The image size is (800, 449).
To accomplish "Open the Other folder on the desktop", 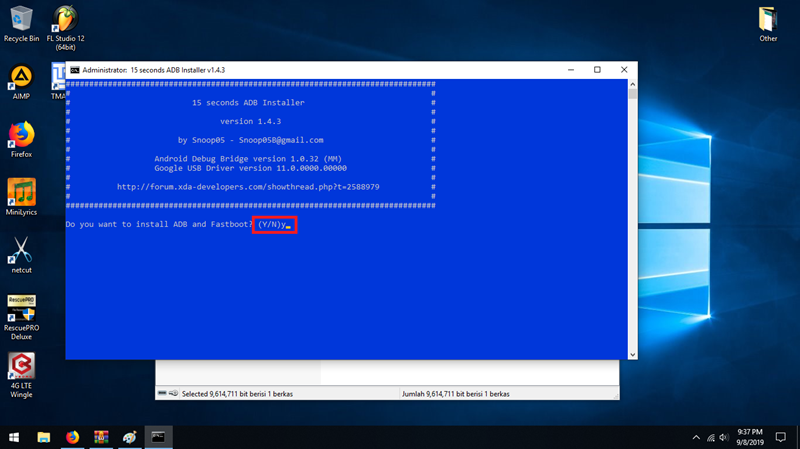I will coord(768,24).
